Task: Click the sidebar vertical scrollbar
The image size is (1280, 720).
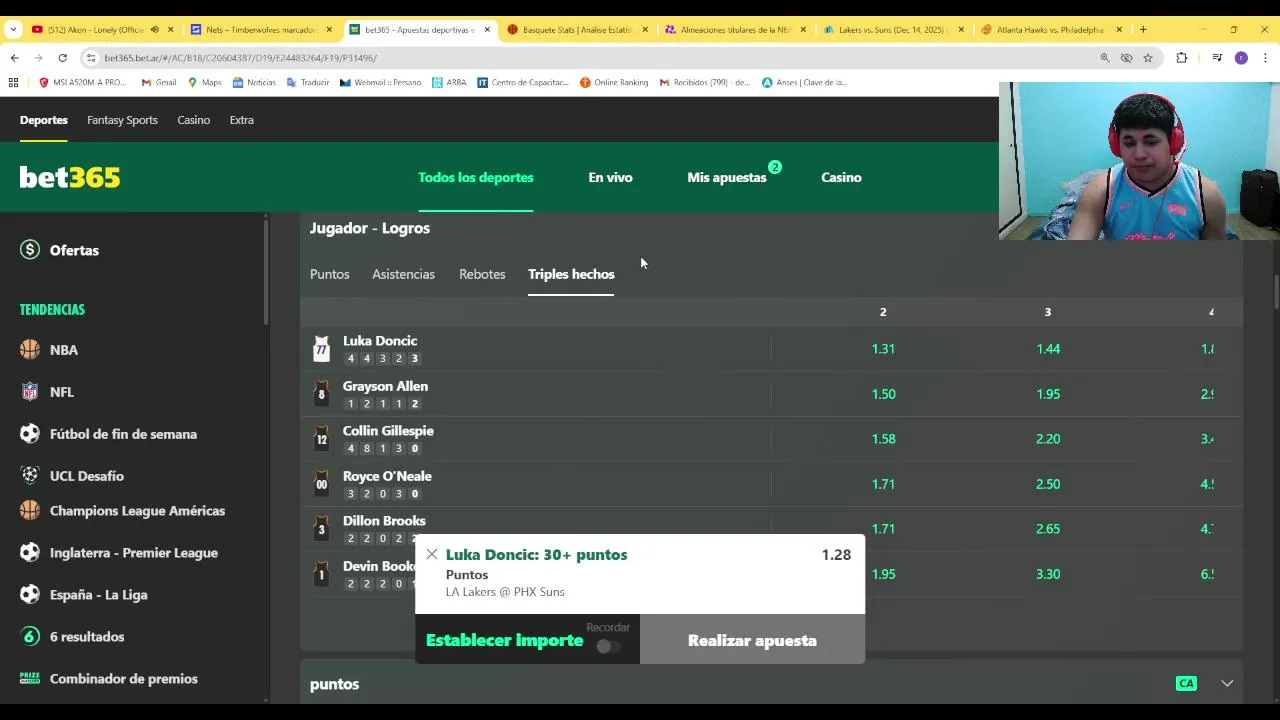Action: 265,270
